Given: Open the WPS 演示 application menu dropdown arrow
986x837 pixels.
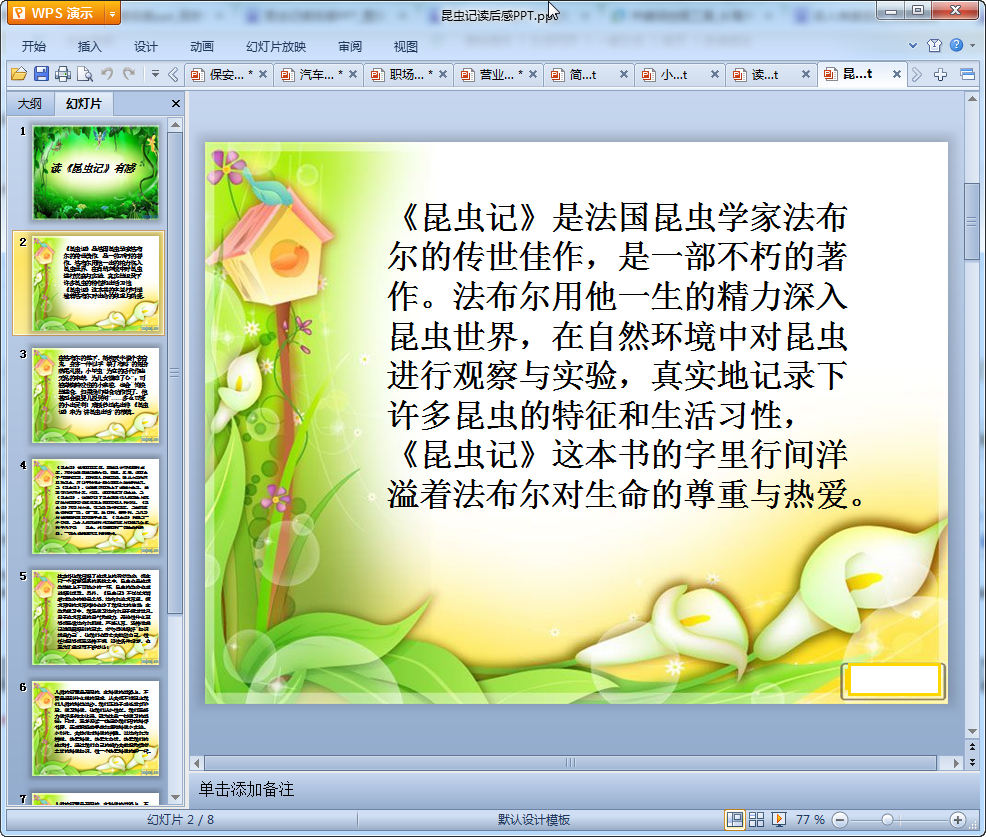Looking at the screenshot, I should click(112, 13).
